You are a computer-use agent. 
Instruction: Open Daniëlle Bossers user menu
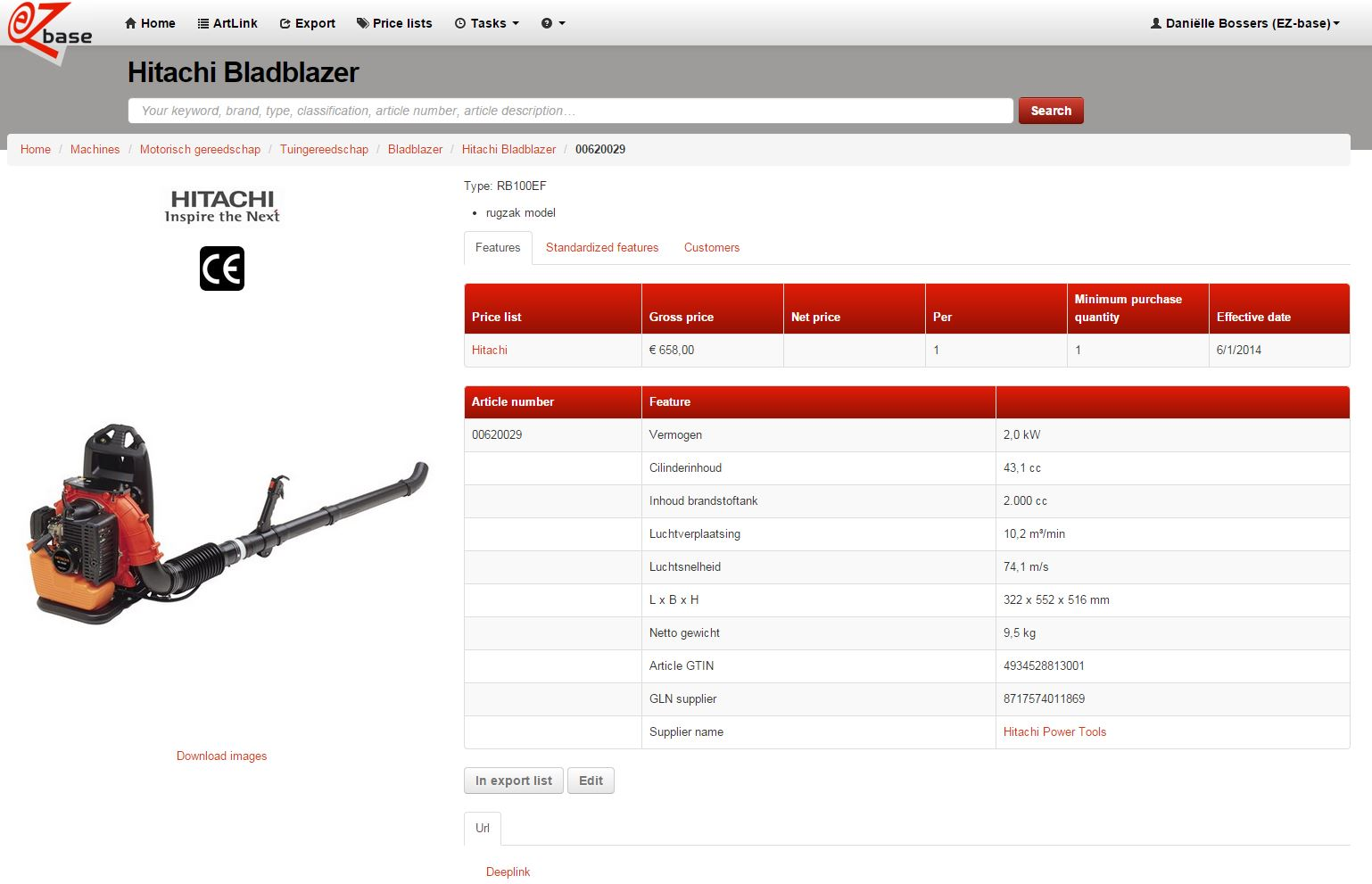tap(1245, 23)
